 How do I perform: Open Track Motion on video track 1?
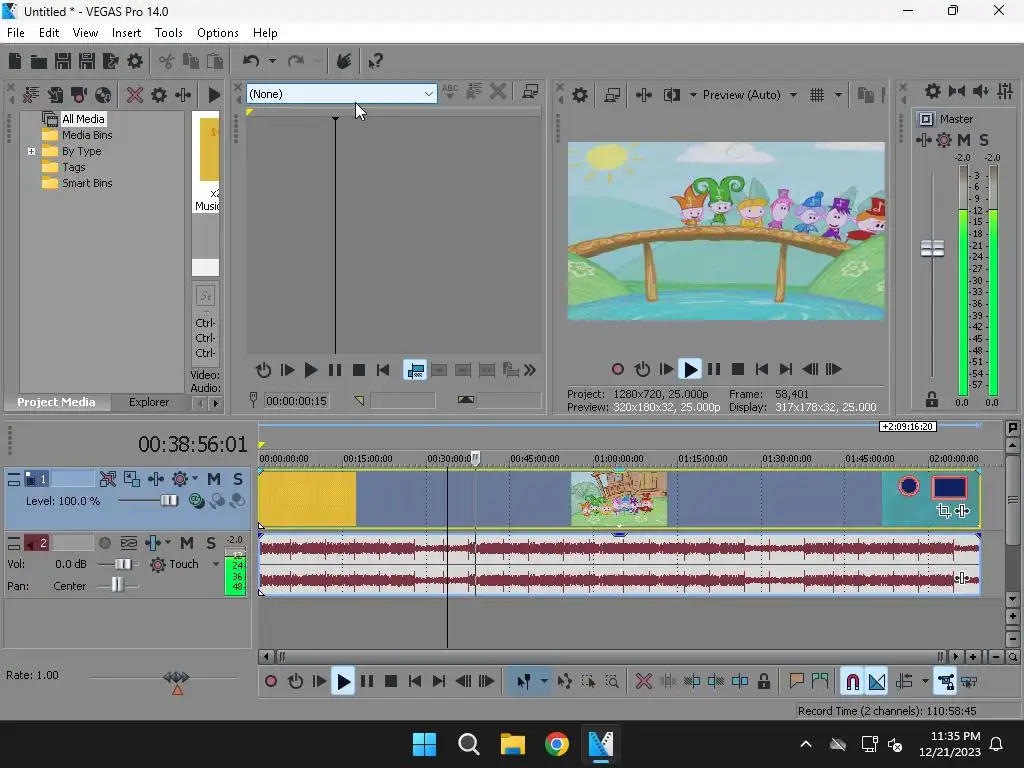pyautogui.click(x=108, y=479)
